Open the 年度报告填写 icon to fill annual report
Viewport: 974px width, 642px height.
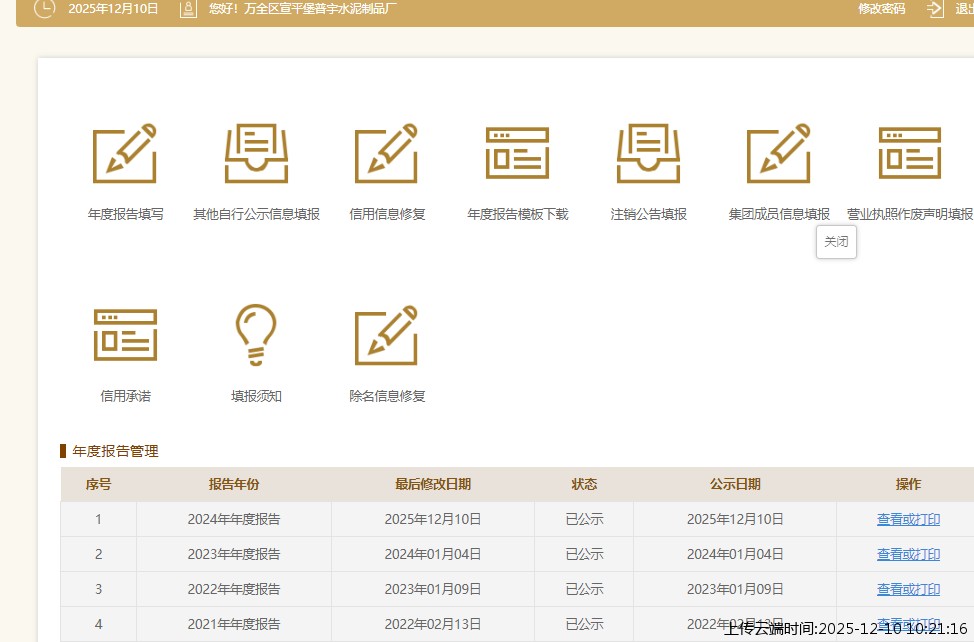(125, 155)
